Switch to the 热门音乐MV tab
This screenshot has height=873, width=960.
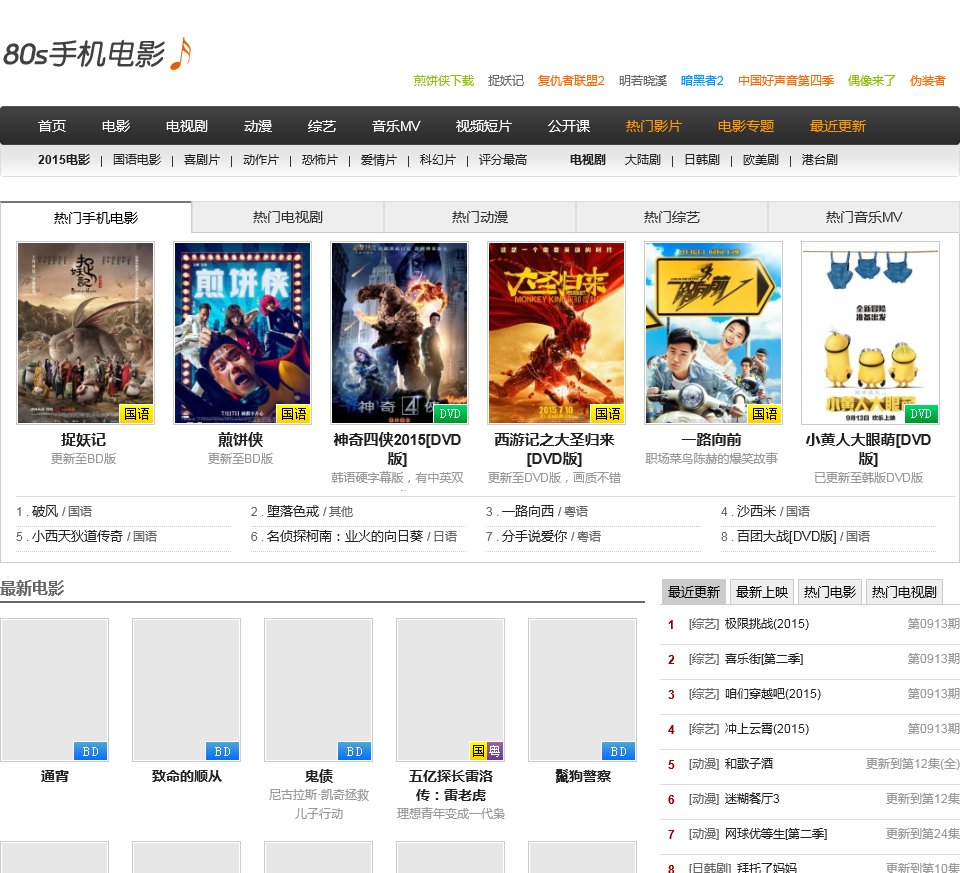pyautogui.click(x=864, y=217)
